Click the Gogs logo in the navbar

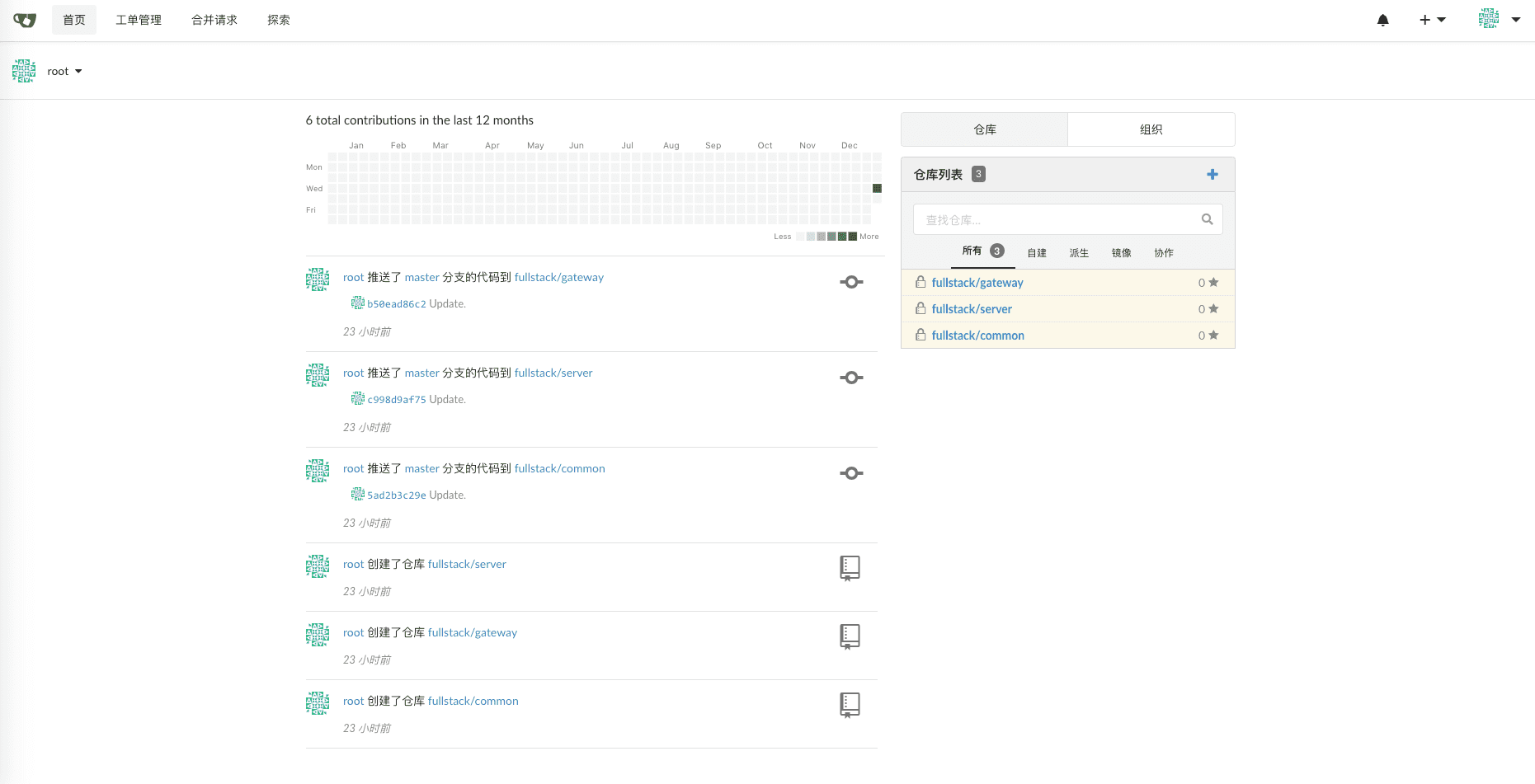[x=25, y=20]
